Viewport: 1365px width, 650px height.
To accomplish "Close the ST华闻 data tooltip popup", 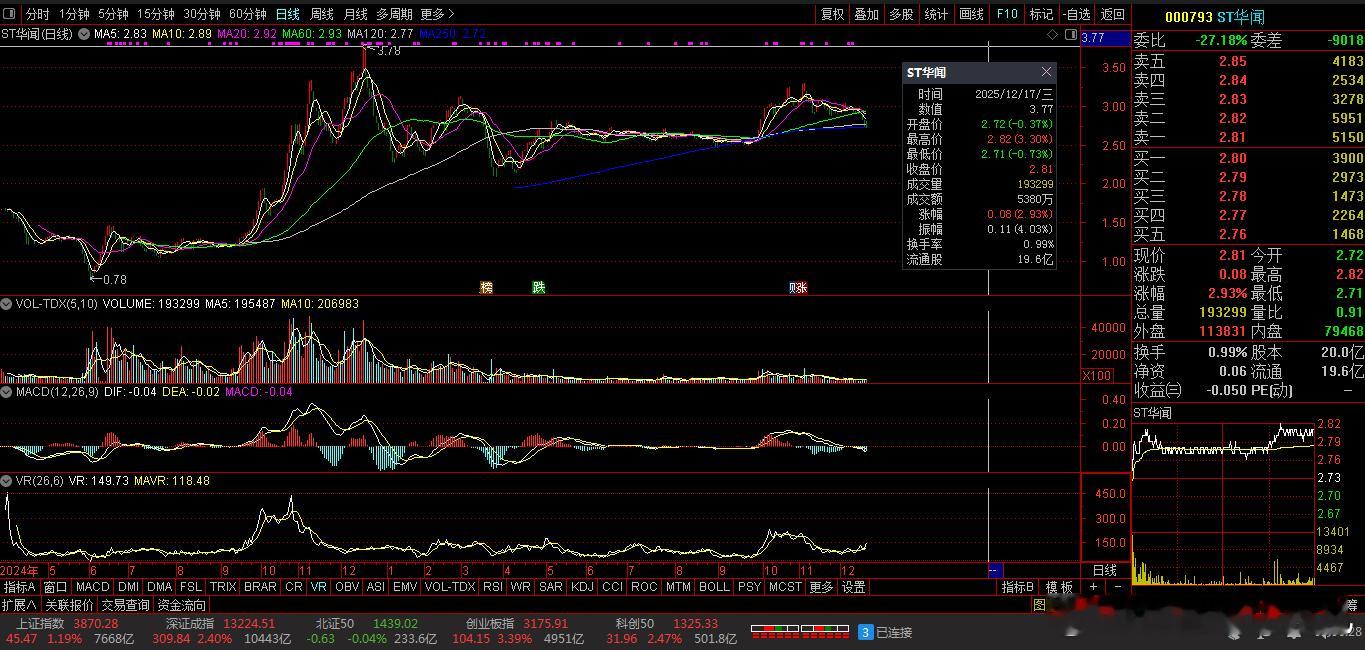I will pos(1046,72).
